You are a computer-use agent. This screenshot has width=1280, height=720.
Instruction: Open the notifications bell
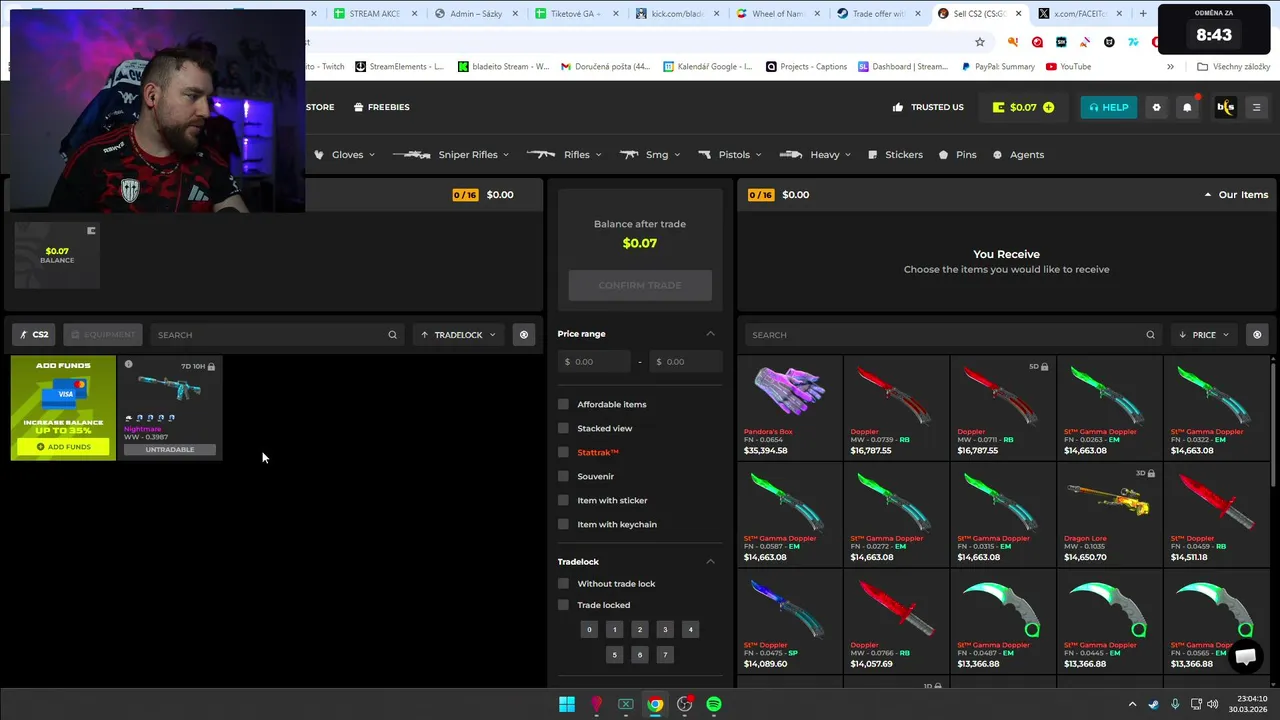(x=1188, y=107)
